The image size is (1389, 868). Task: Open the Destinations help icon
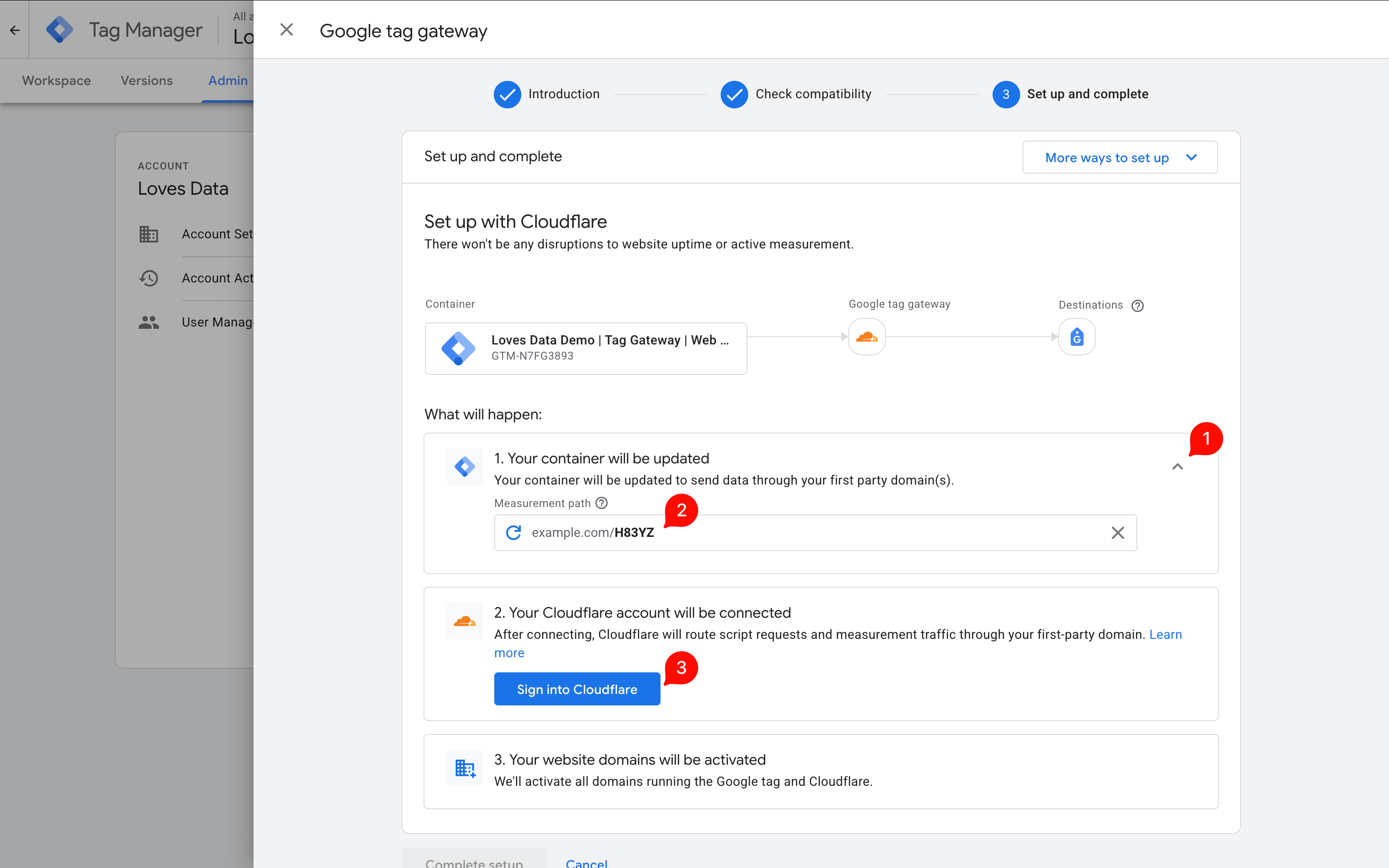coord(1138,305)
